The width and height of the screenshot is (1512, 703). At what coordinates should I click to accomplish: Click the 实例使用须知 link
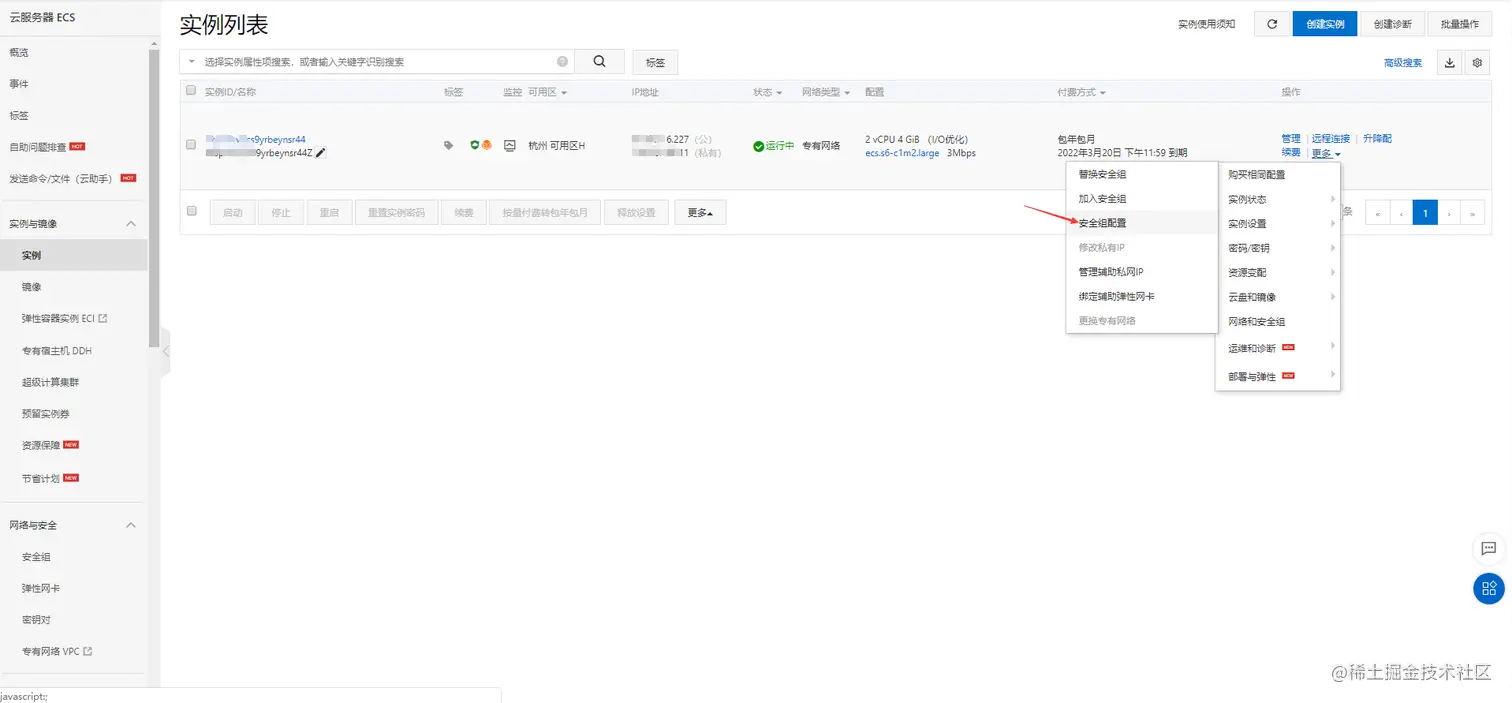point(1206,24)
